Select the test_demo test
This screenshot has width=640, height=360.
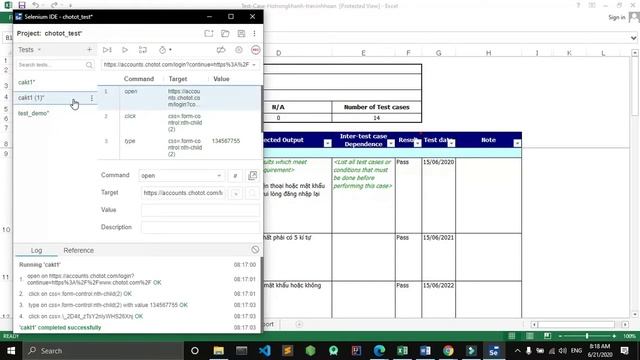56,113
